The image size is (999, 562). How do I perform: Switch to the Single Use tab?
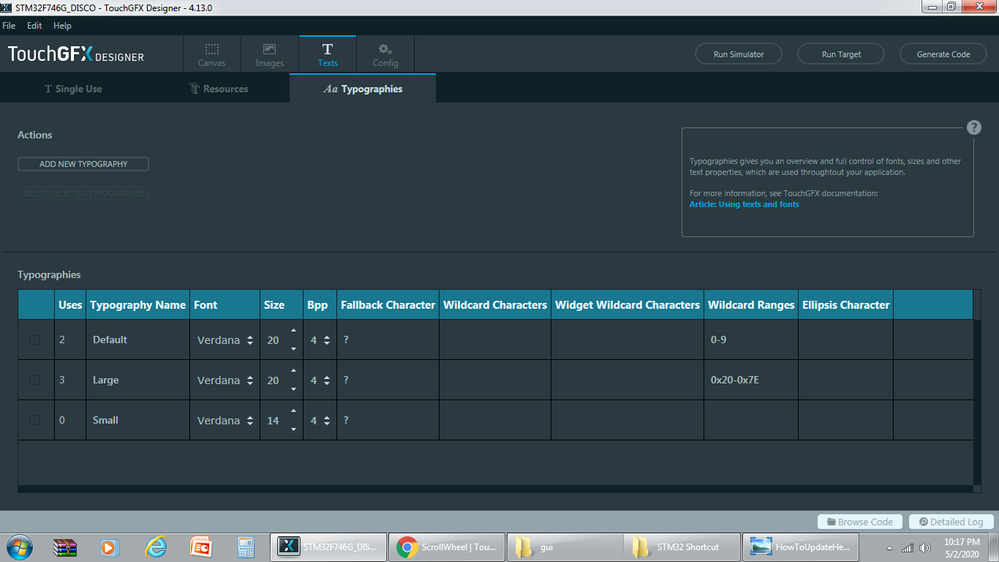[73, 89]
